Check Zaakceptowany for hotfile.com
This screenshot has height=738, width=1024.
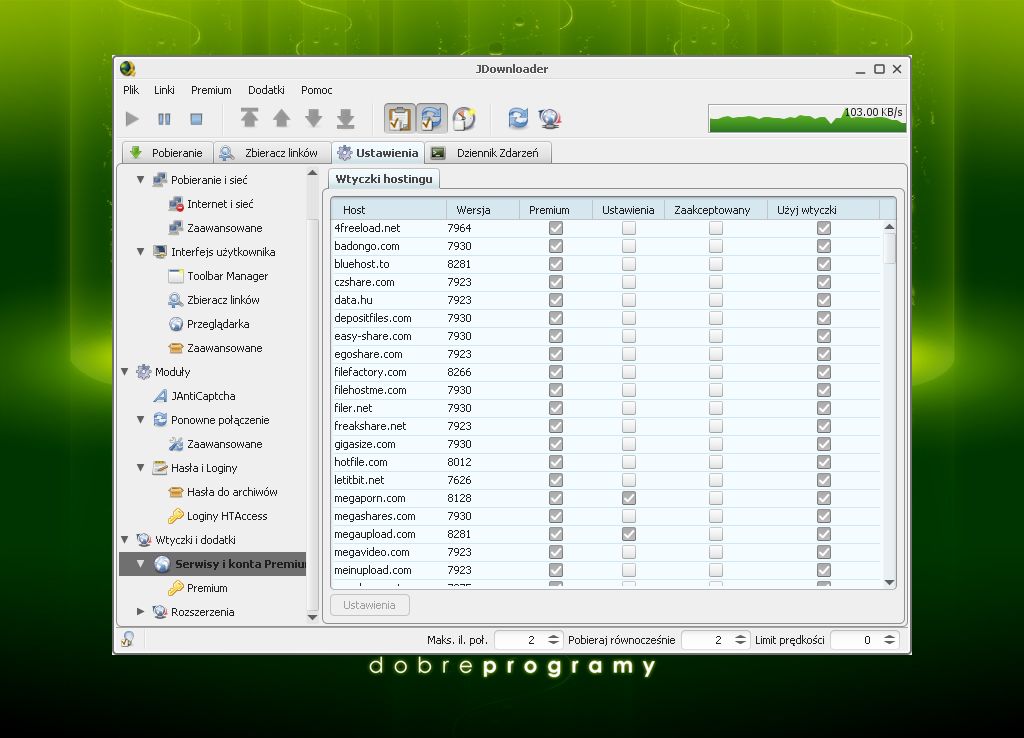[x=716, y=462]
